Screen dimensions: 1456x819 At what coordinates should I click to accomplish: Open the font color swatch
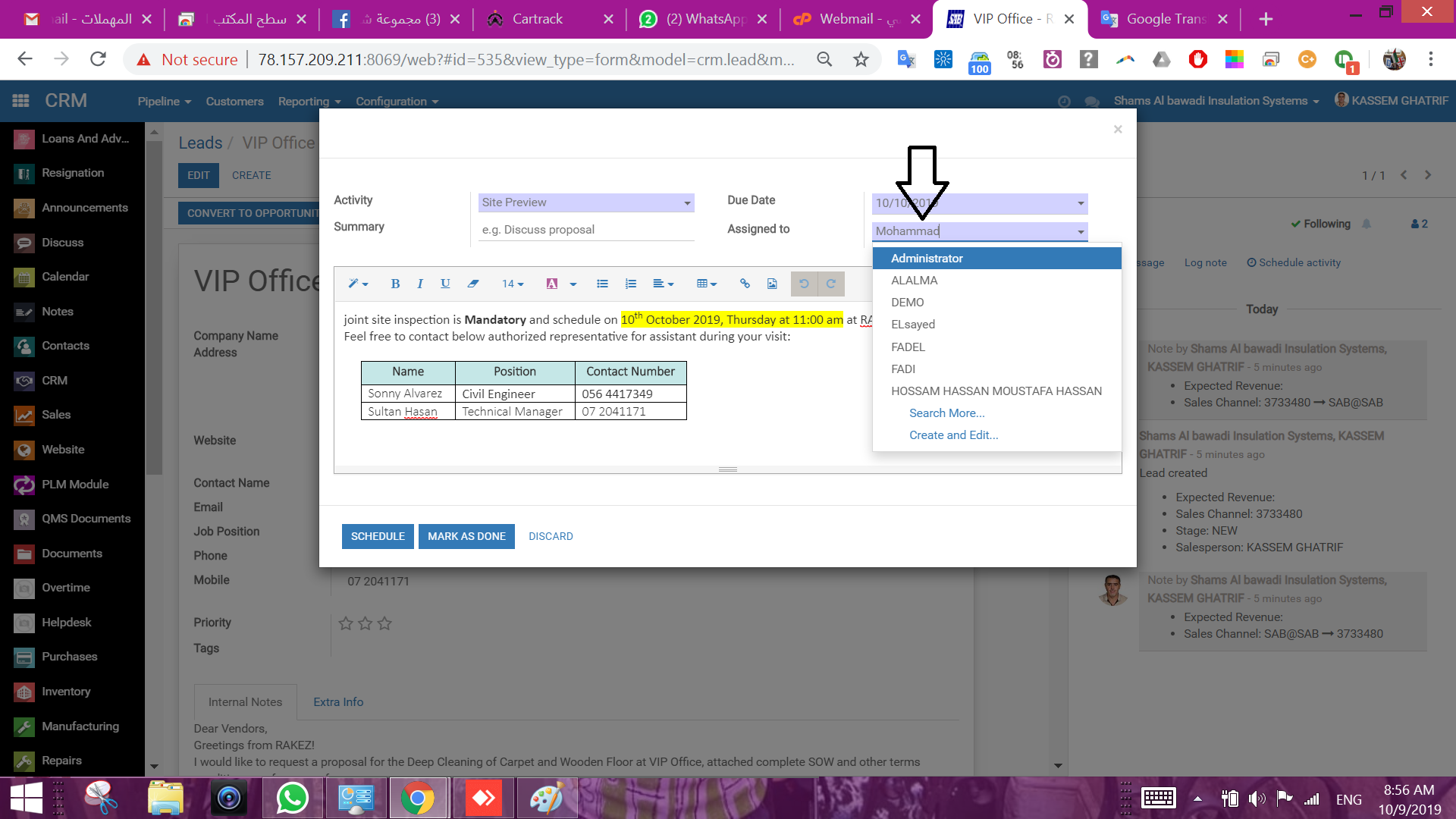coord(552,284)
